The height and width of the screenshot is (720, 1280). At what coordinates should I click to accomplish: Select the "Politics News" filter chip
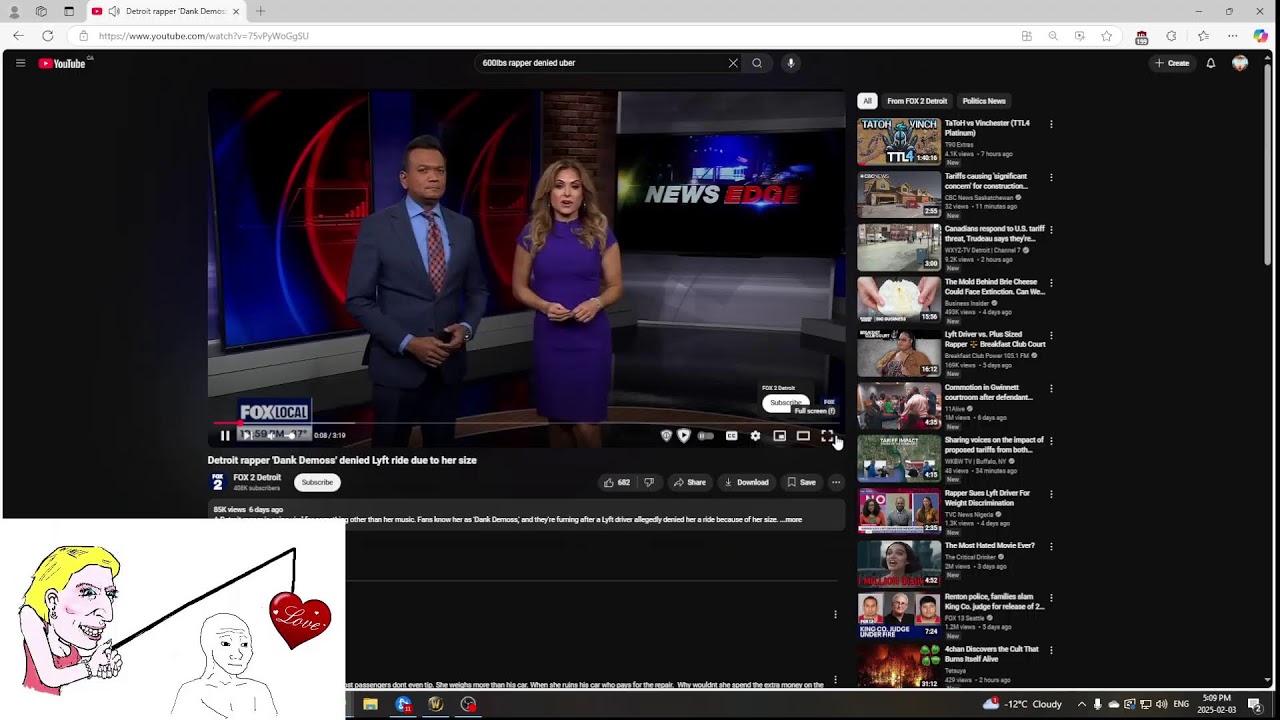click(983, 101)
